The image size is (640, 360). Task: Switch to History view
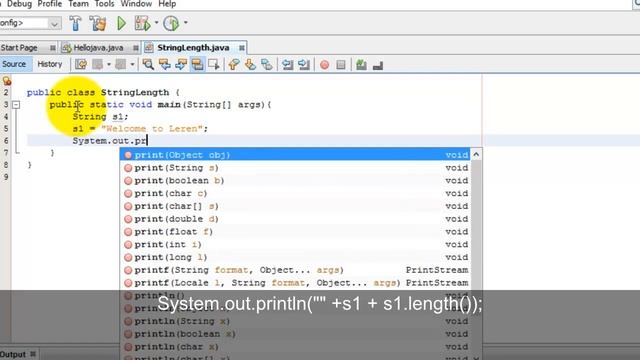tap(50, 64)
